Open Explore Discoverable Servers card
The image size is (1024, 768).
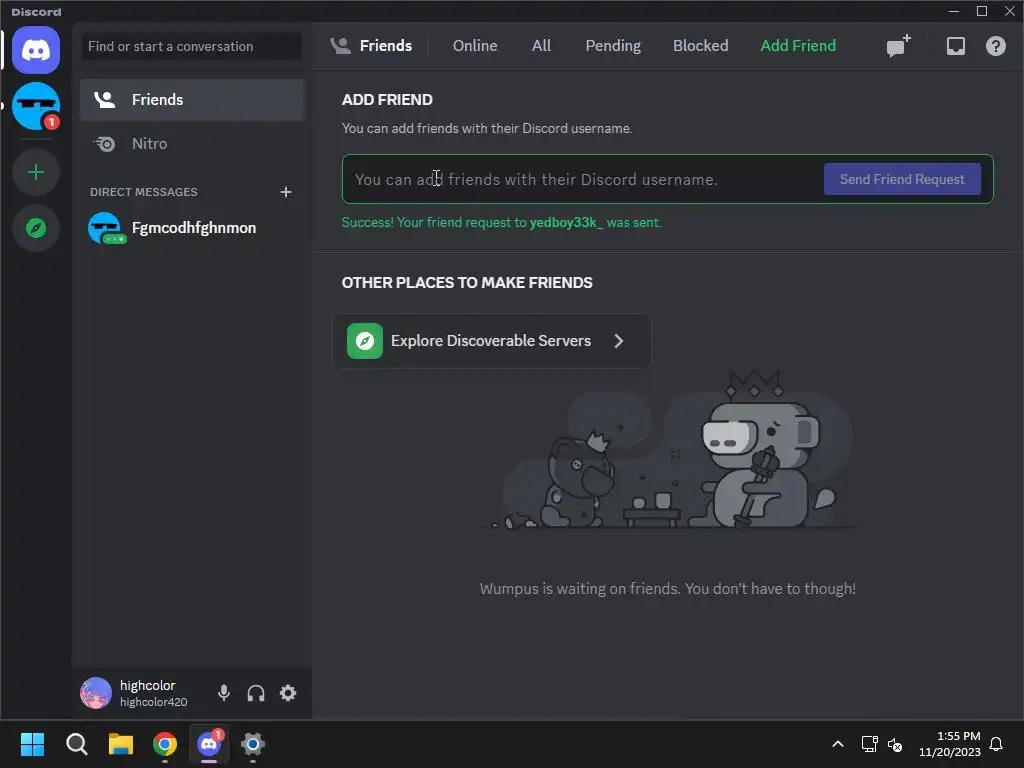tap(492, 341)
